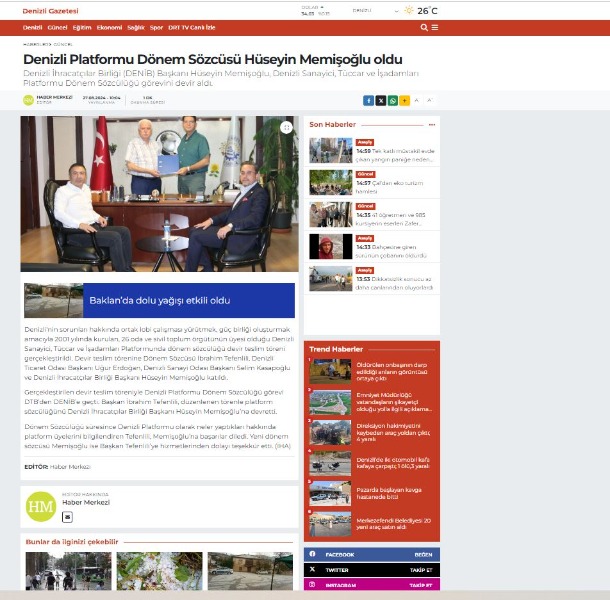Open the search icon in navigation bar

click(423, 28)
